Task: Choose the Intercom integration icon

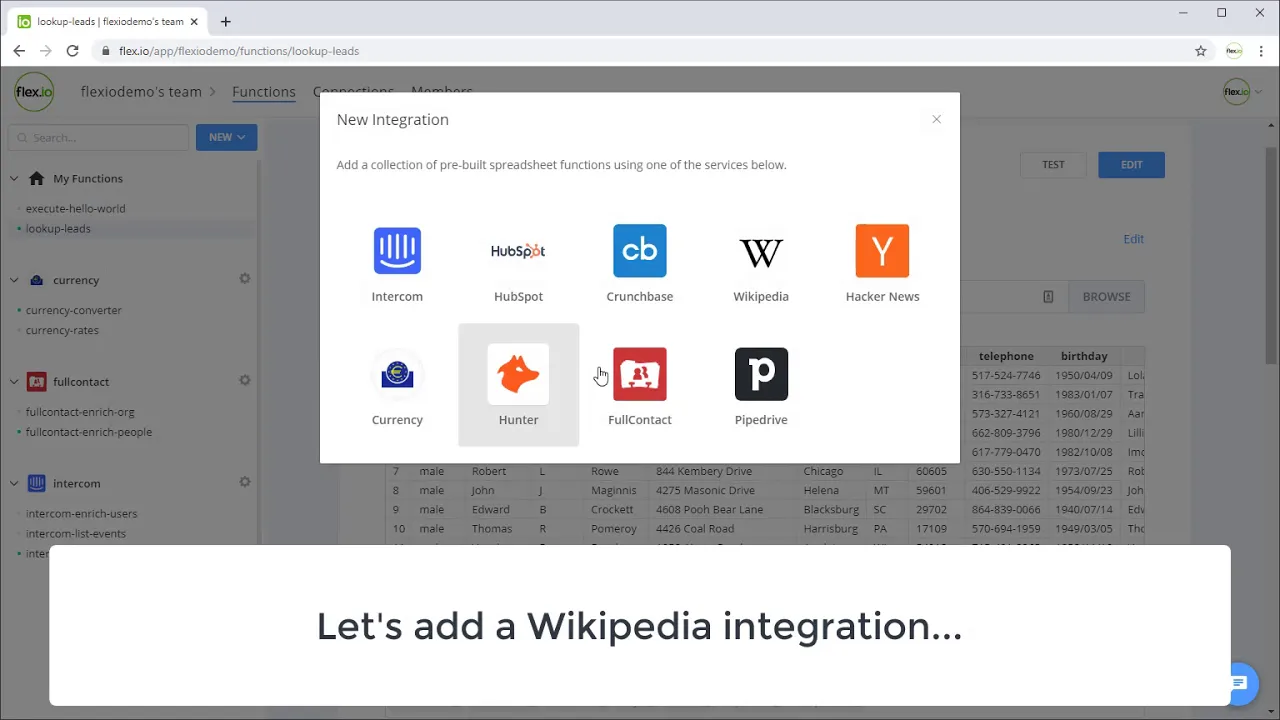Action: [x=397, y=250]
